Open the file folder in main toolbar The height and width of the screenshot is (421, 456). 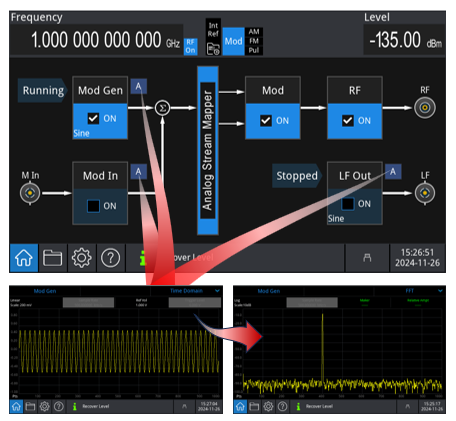(x=53, y=258)
